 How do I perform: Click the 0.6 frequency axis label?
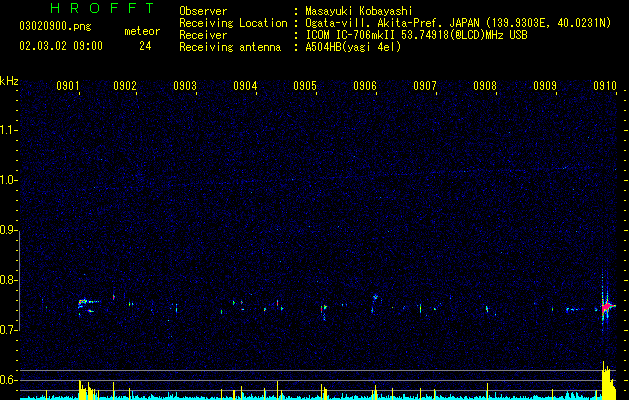(8, 380)
